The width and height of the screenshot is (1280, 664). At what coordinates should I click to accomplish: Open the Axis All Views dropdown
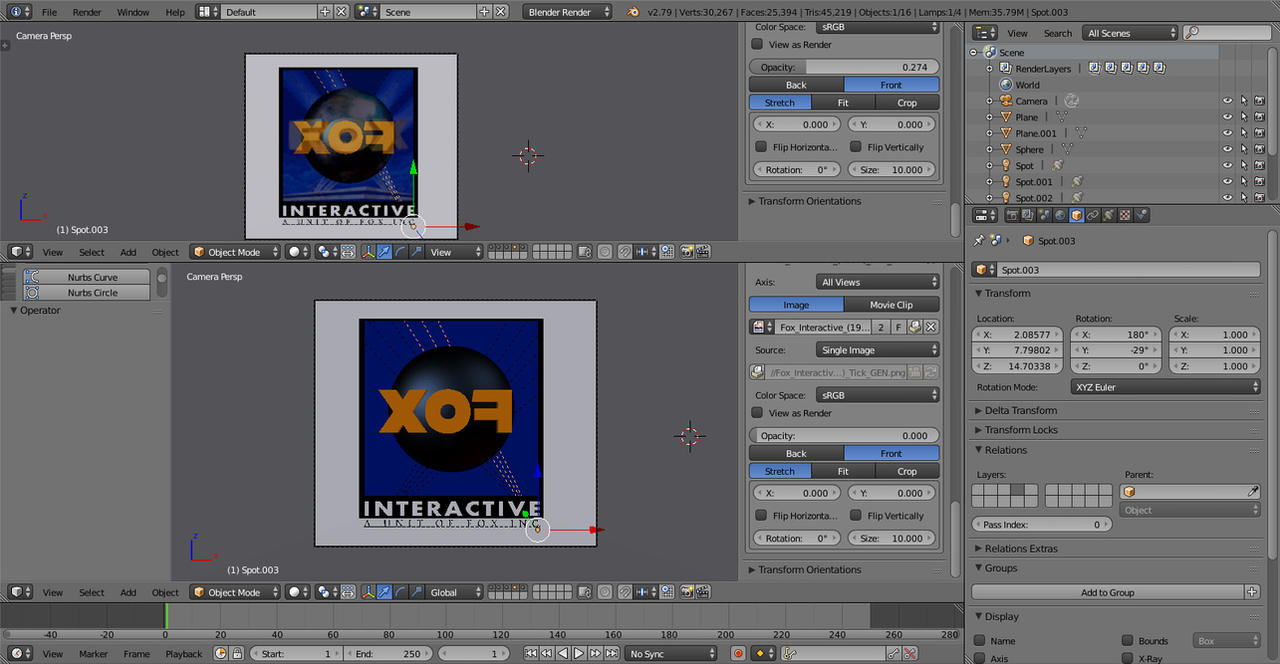pyautogui.click(x=878, y=282)
